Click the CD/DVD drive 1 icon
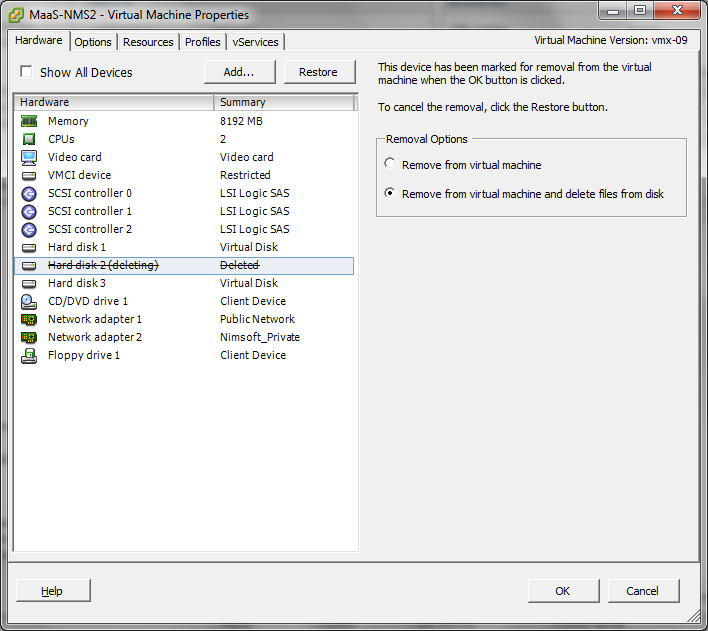The width and height of the screenshot is (708, 631). tap(29, 301)
